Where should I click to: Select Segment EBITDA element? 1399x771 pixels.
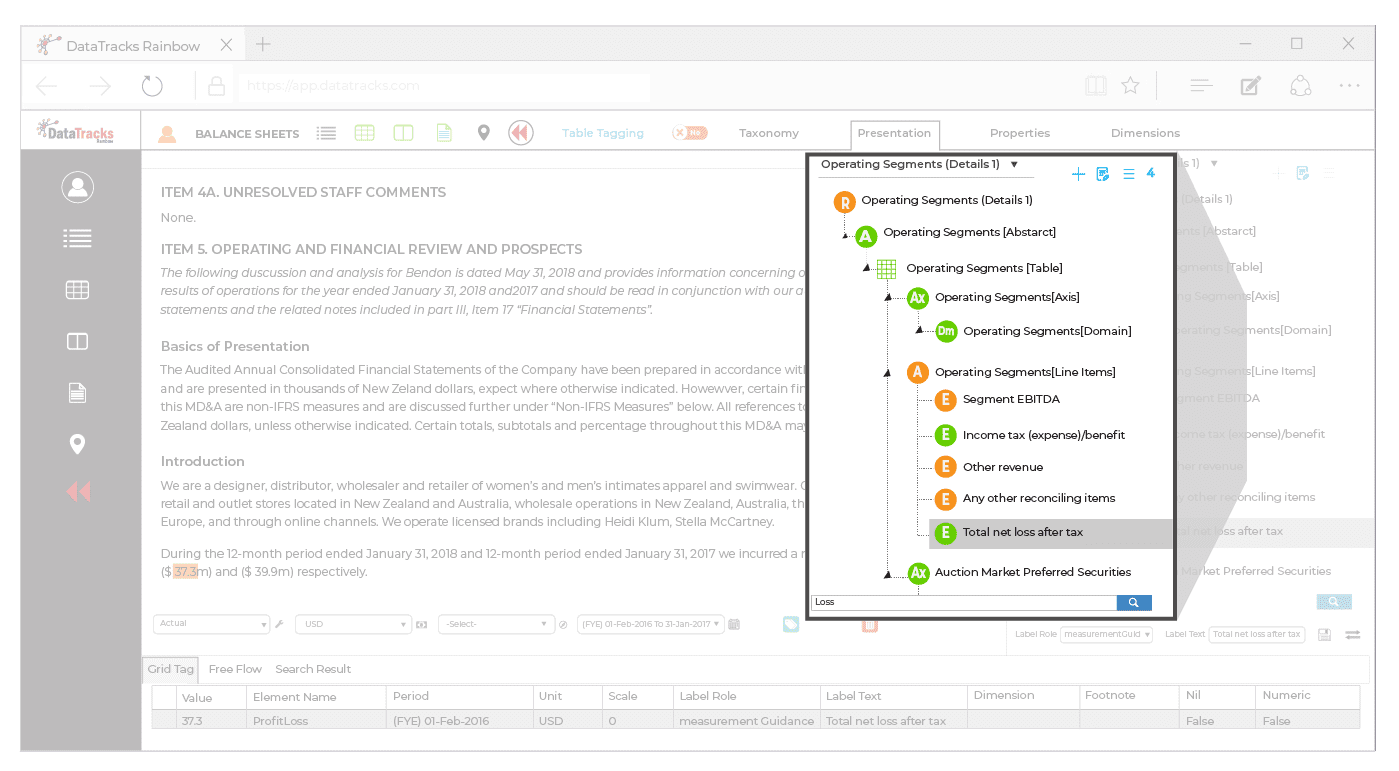click(x=1011, y=400)
